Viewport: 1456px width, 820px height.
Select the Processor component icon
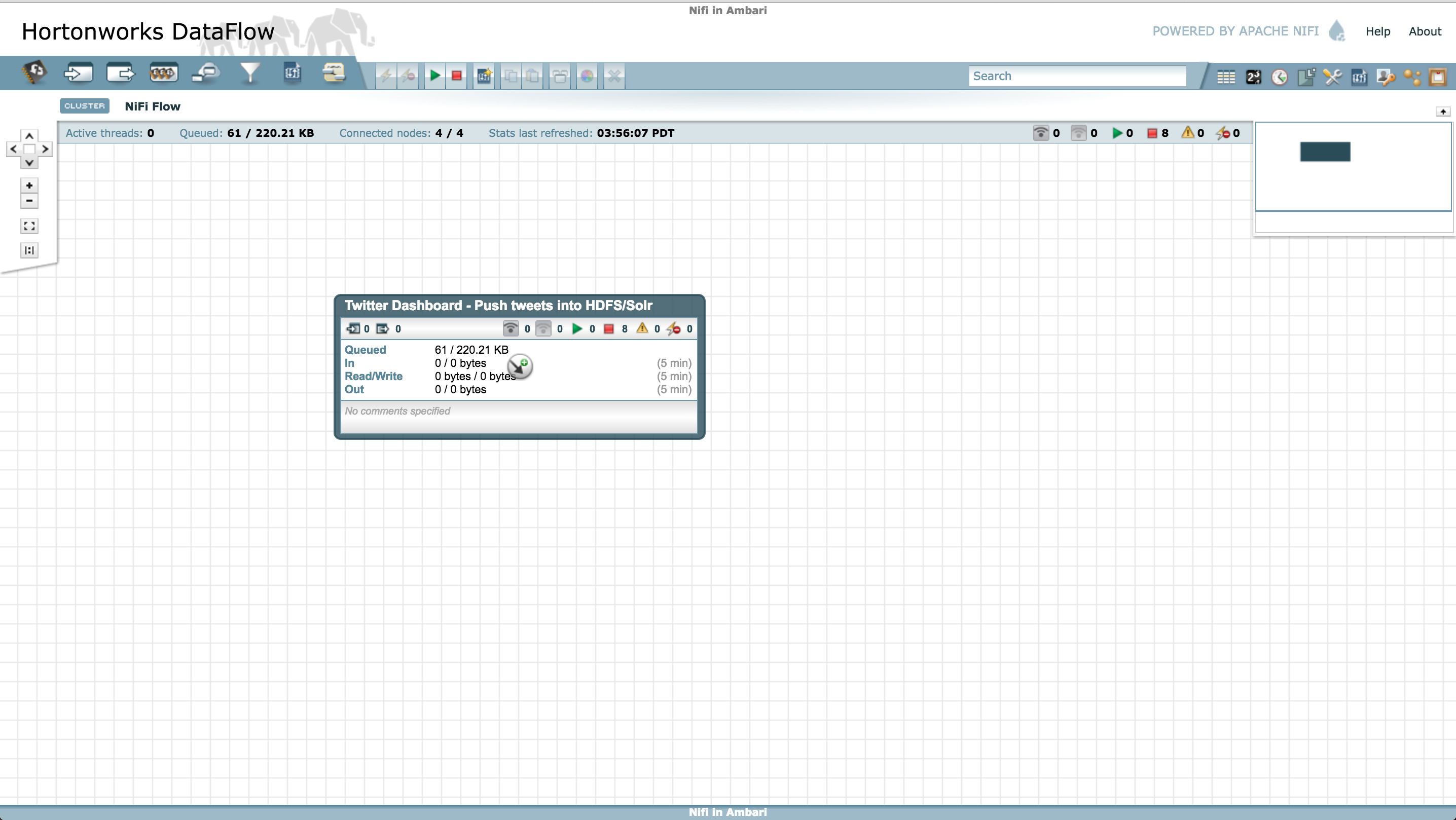tap(34, 73)
